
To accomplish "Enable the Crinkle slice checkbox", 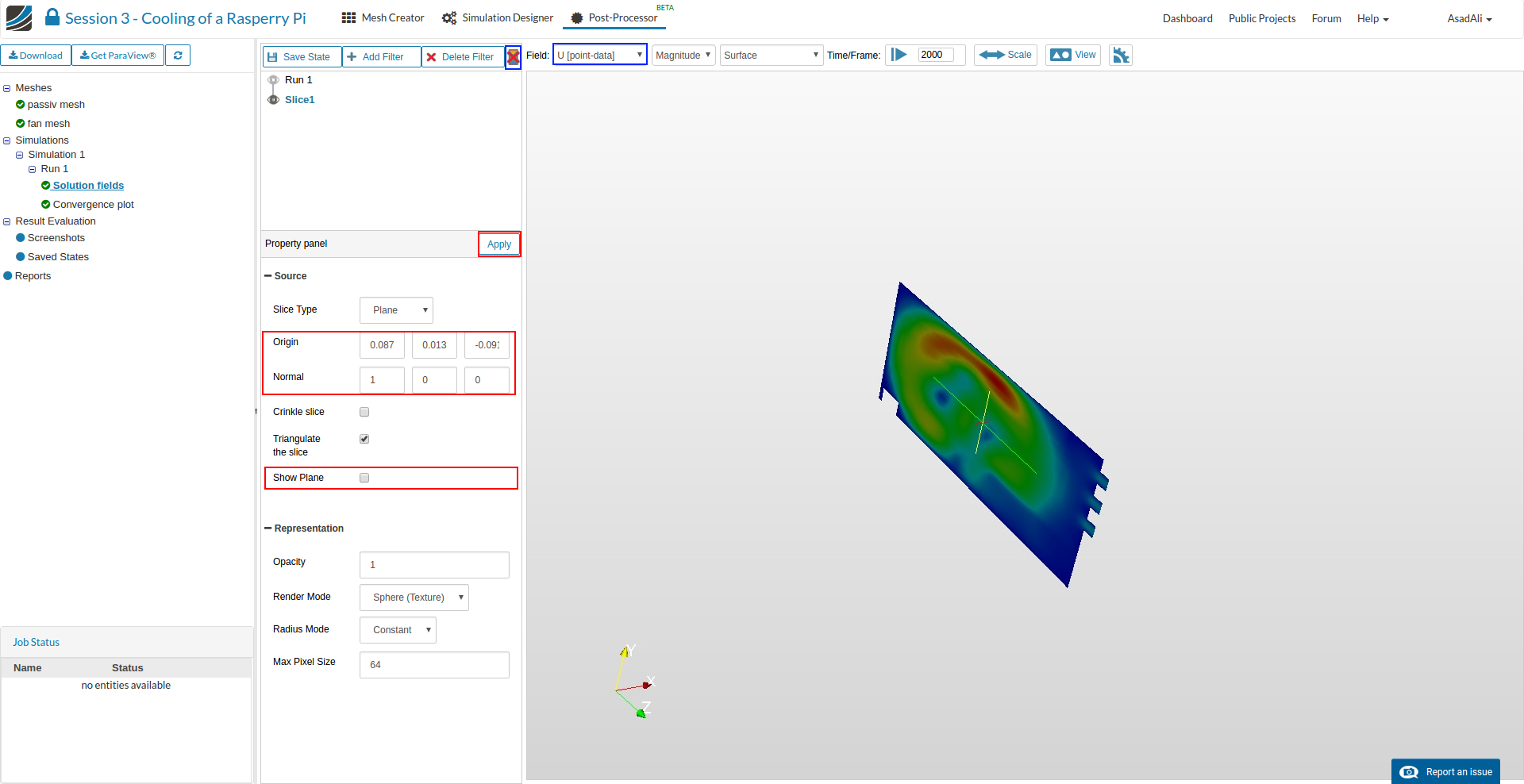I will [364, 412].
